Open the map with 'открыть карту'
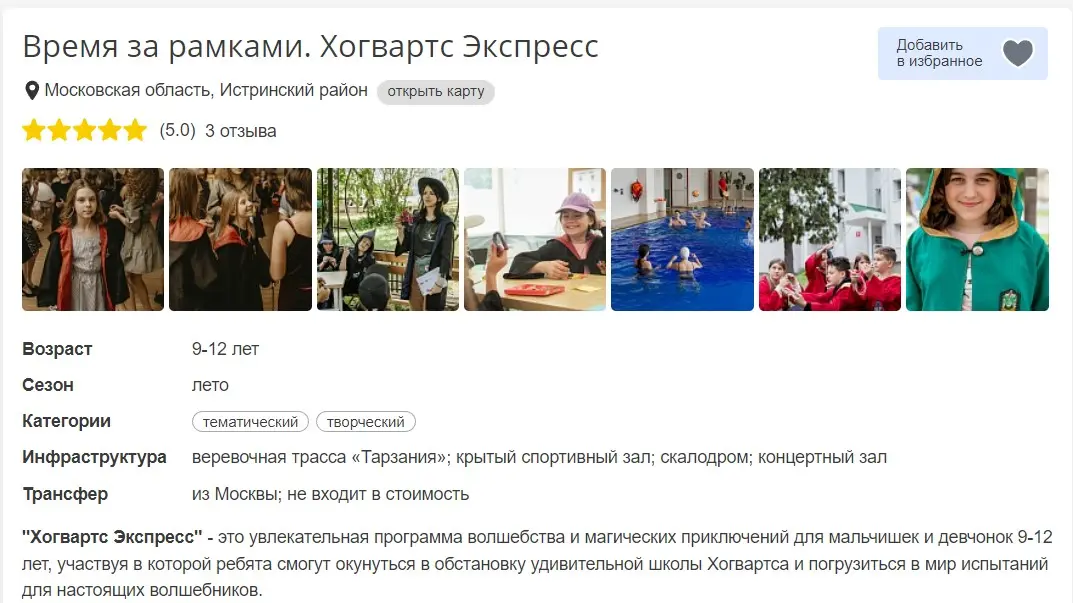Screen dimensions: 1073x603 (436, 91)
